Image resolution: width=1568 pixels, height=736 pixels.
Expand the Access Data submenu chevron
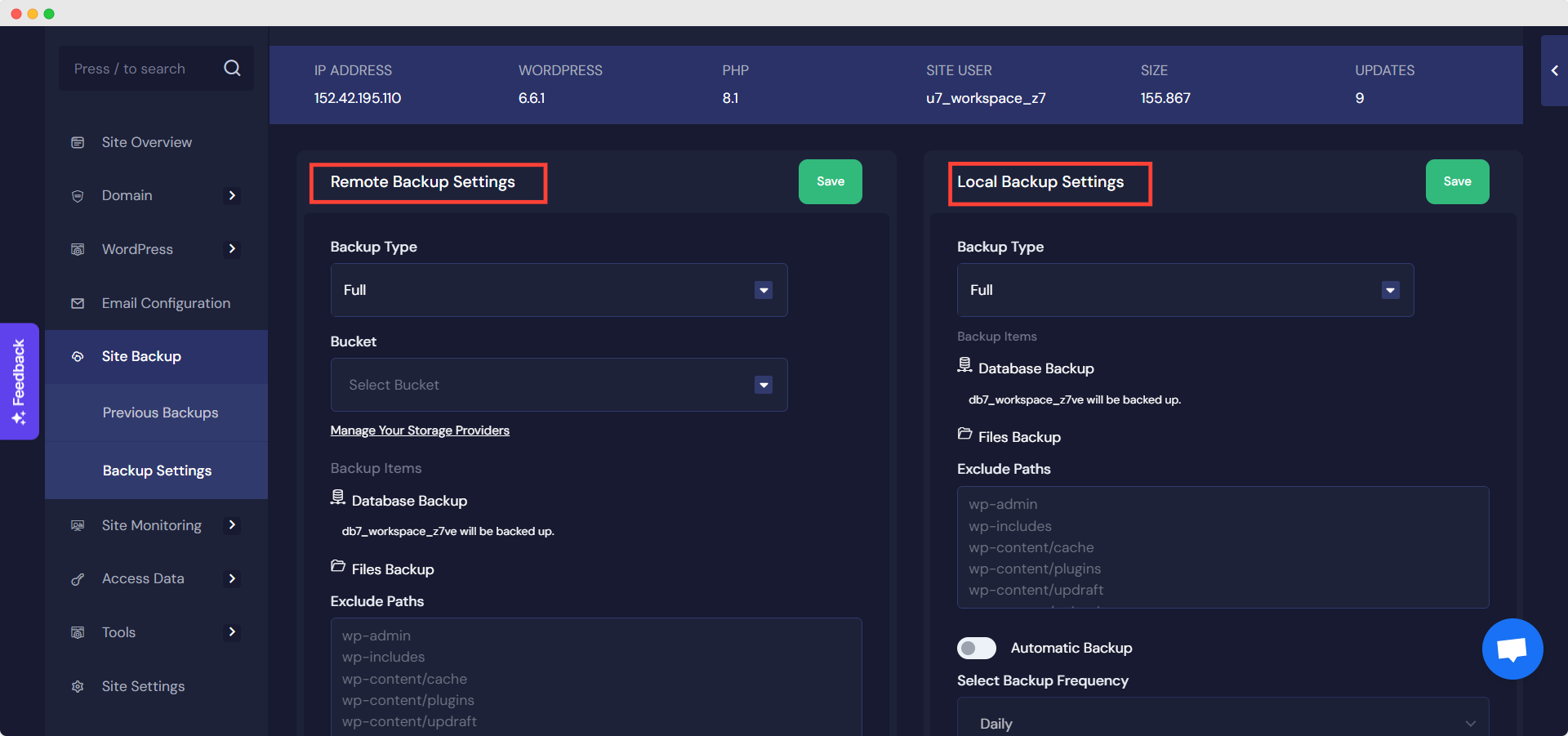(232, 578)
